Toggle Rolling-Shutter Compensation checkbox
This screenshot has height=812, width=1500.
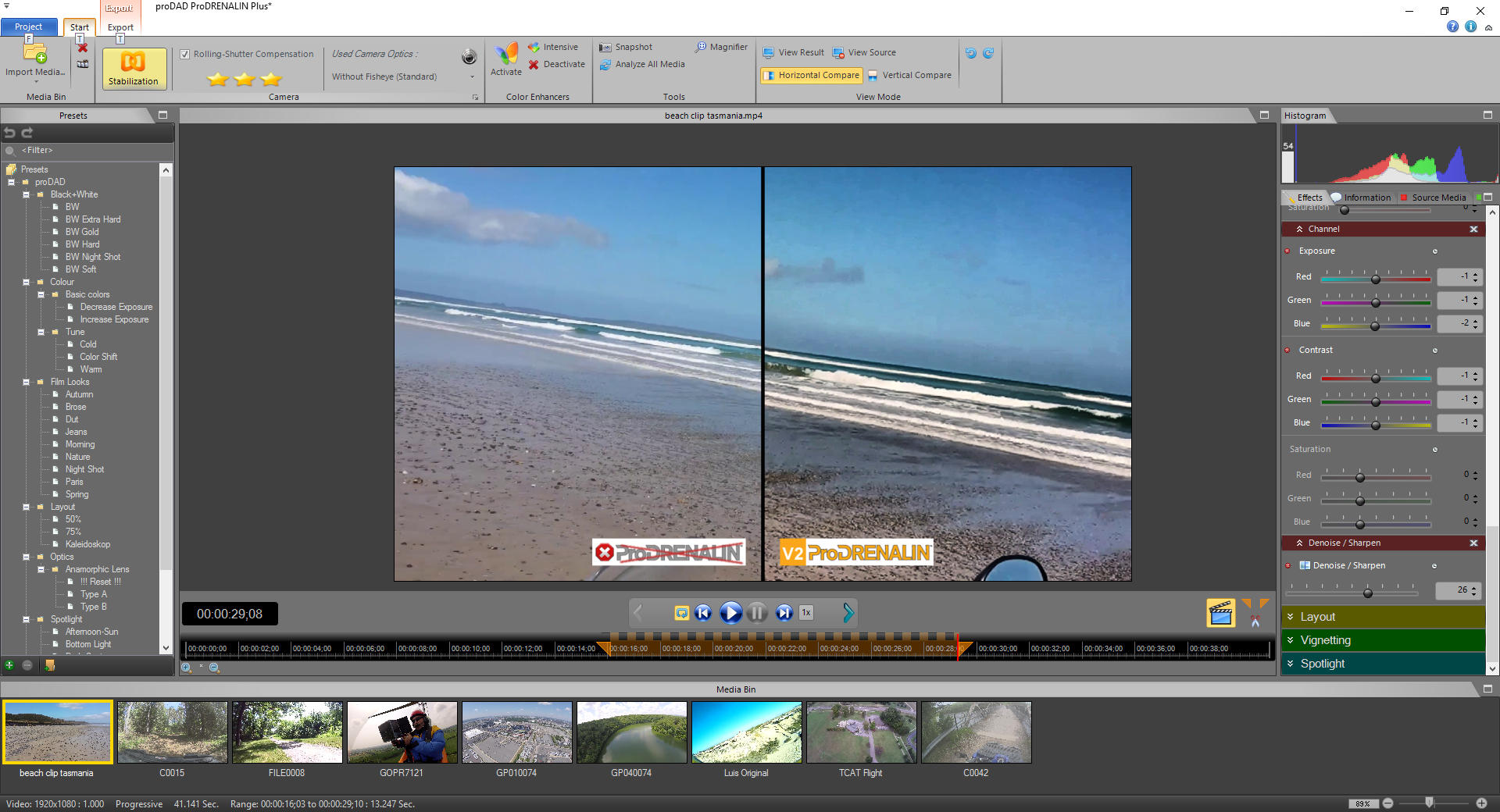(185, 54)
